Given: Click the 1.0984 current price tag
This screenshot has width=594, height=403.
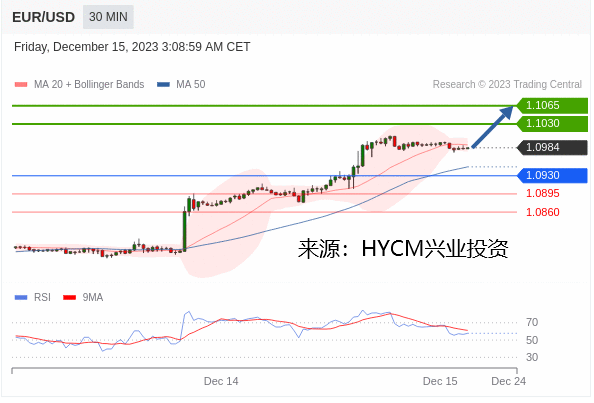Looking at the screenshot, I should [x=552, y=148].
